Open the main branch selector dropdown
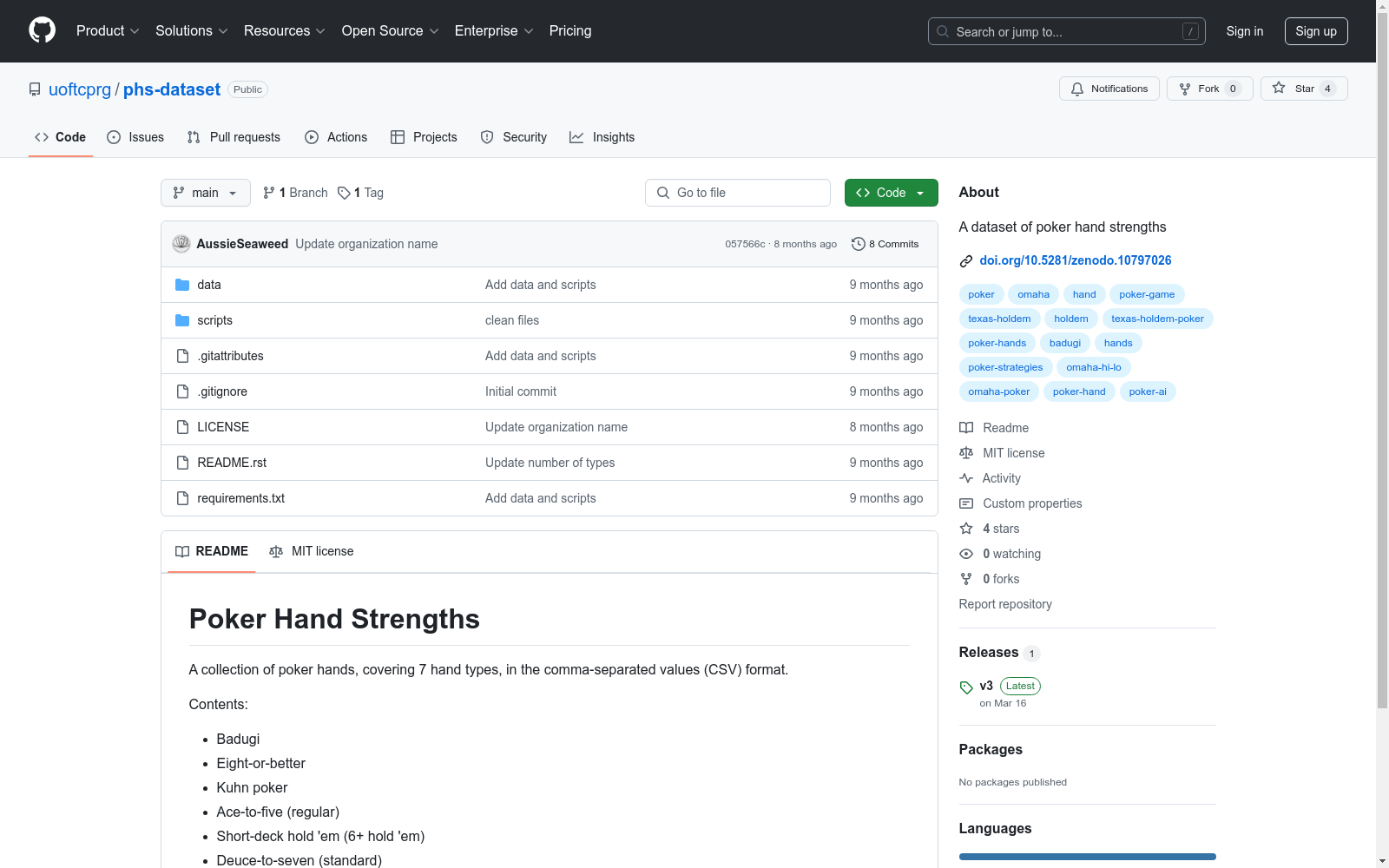 coord(206,193)
